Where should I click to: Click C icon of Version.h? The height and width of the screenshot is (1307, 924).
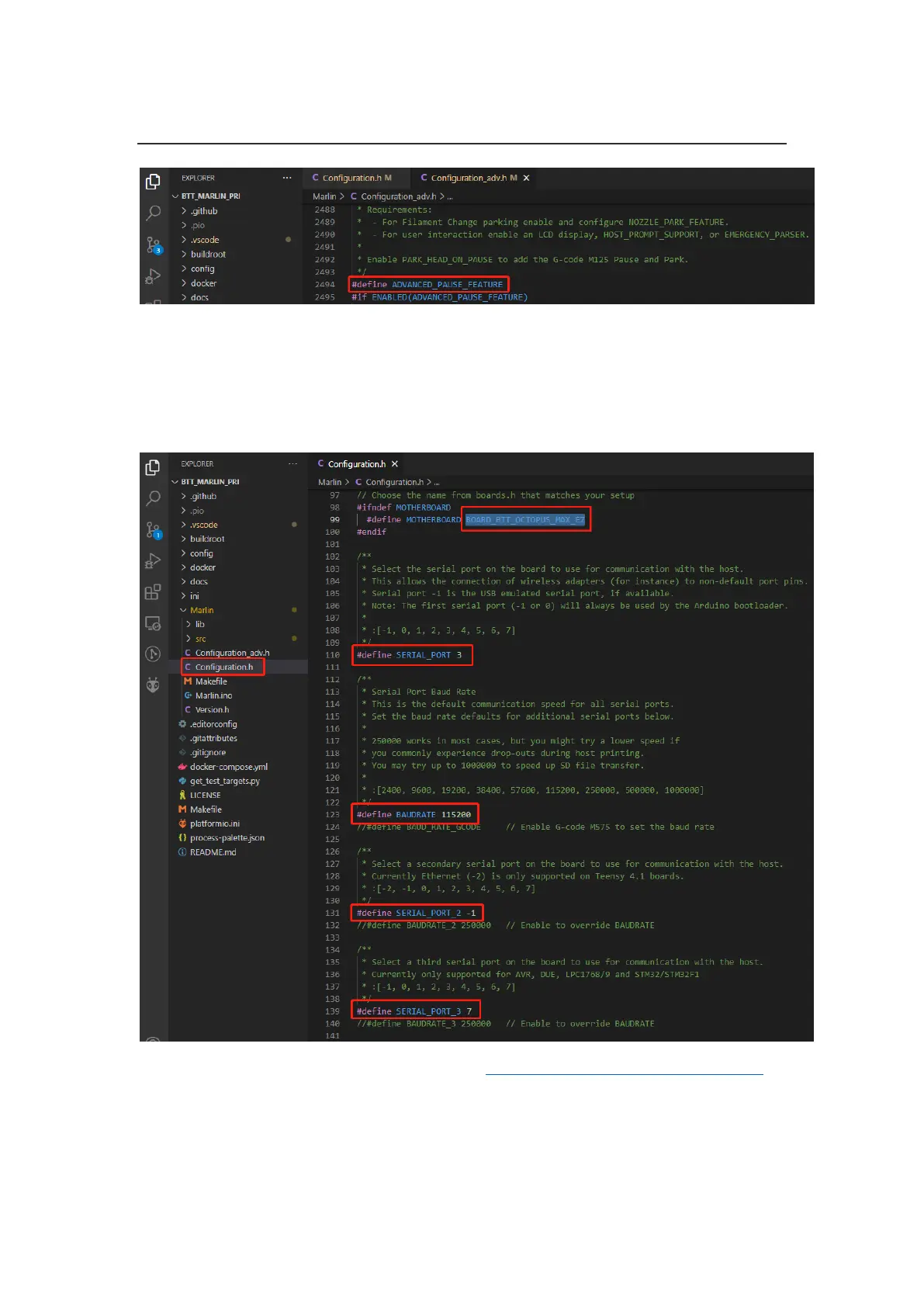click(188, 709)
